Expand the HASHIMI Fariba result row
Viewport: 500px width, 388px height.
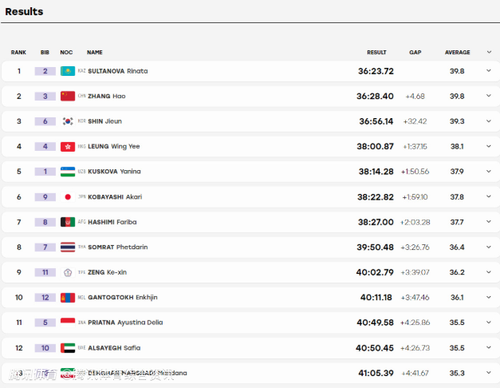tap(489, 222)
